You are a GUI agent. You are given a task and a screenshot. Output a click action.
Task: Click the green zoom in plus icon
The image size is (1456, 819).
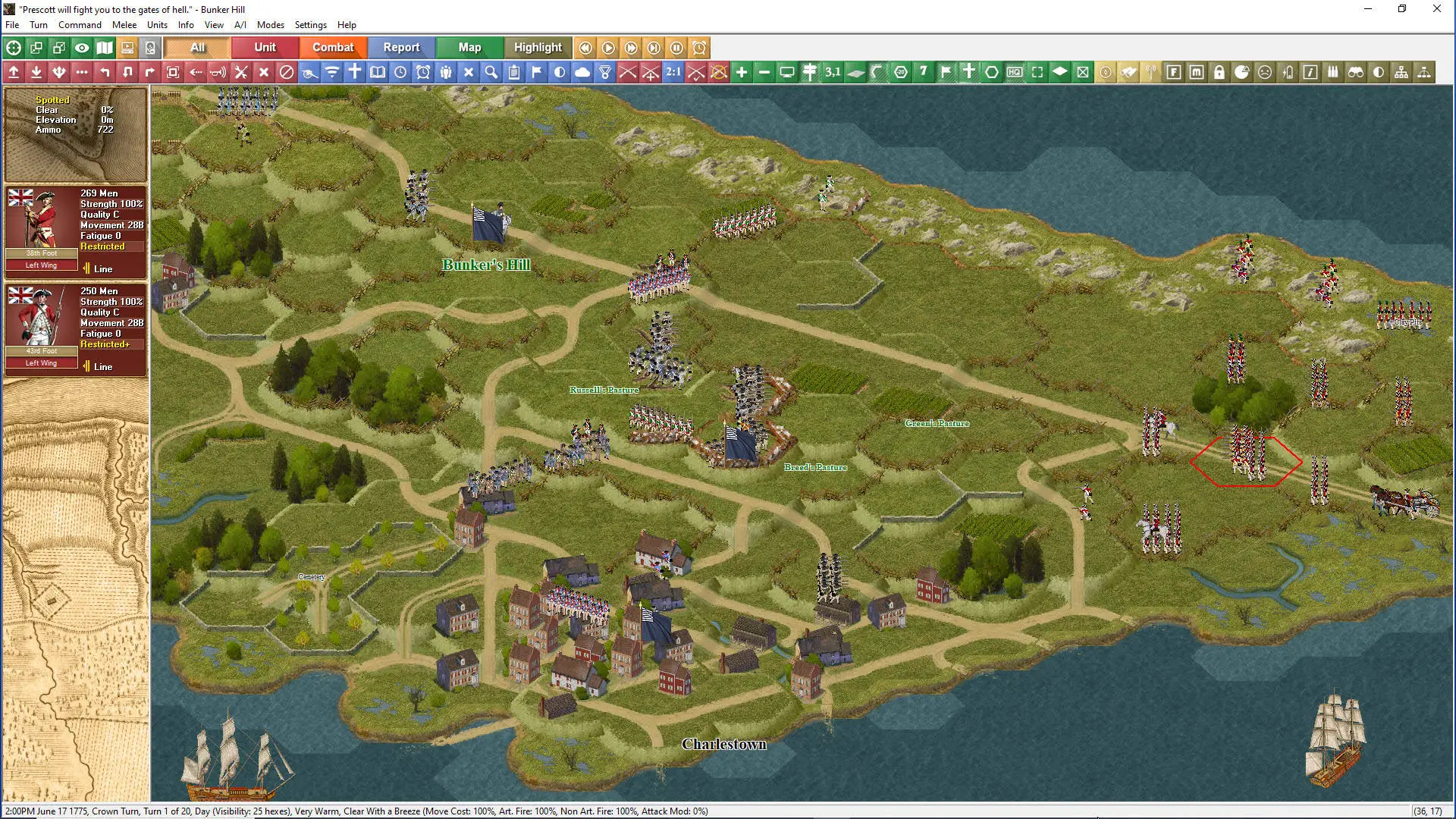coord(742,72)
